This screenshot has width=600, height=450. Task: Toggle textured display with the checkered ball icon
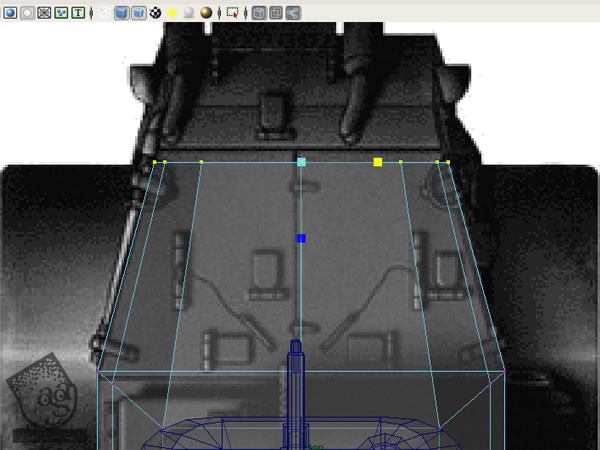(x=156, y=12)
